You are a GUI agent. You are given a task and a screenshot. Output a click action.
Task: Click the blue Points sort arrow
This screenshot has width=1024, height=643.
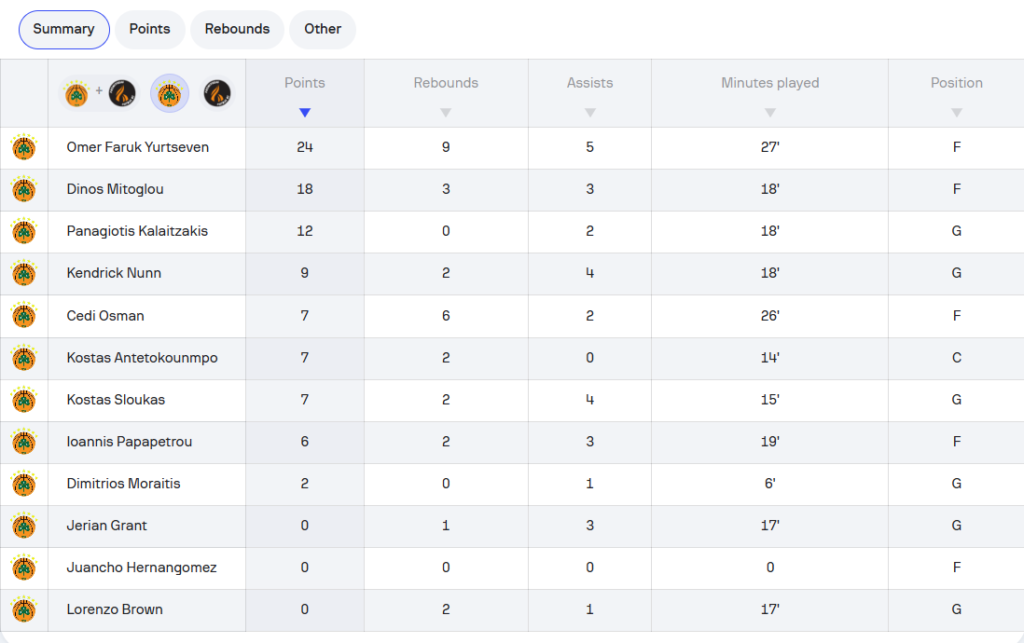click(x=305, y=113)
